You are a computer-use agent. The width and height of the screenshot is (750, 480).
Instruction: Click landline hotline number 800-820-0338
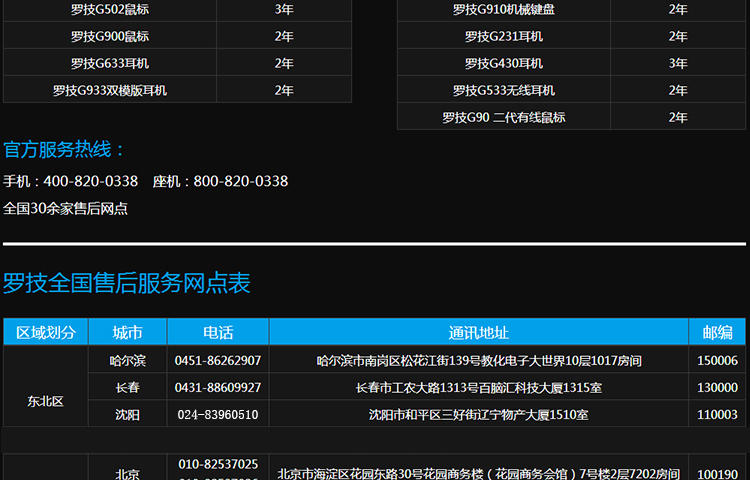coord(240,182)
